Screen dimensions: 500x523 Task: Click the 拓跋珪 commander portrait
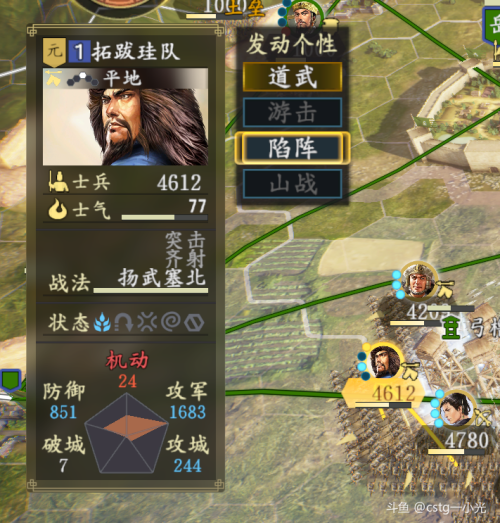[x=125, y=117]
